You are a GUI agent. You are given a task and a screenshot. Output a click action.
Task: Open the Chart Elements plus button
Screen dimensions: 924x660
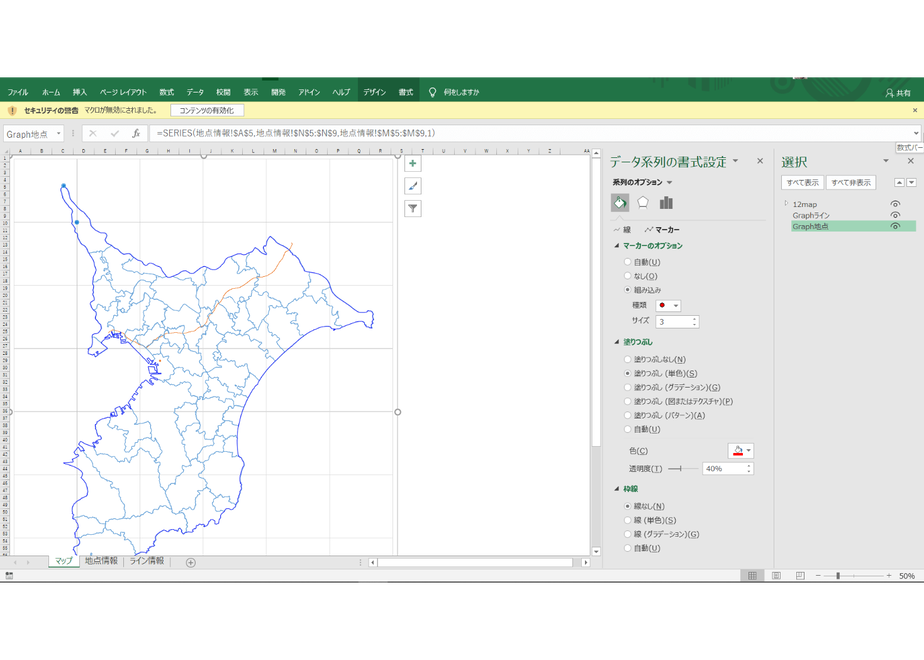tap(412, 163)
